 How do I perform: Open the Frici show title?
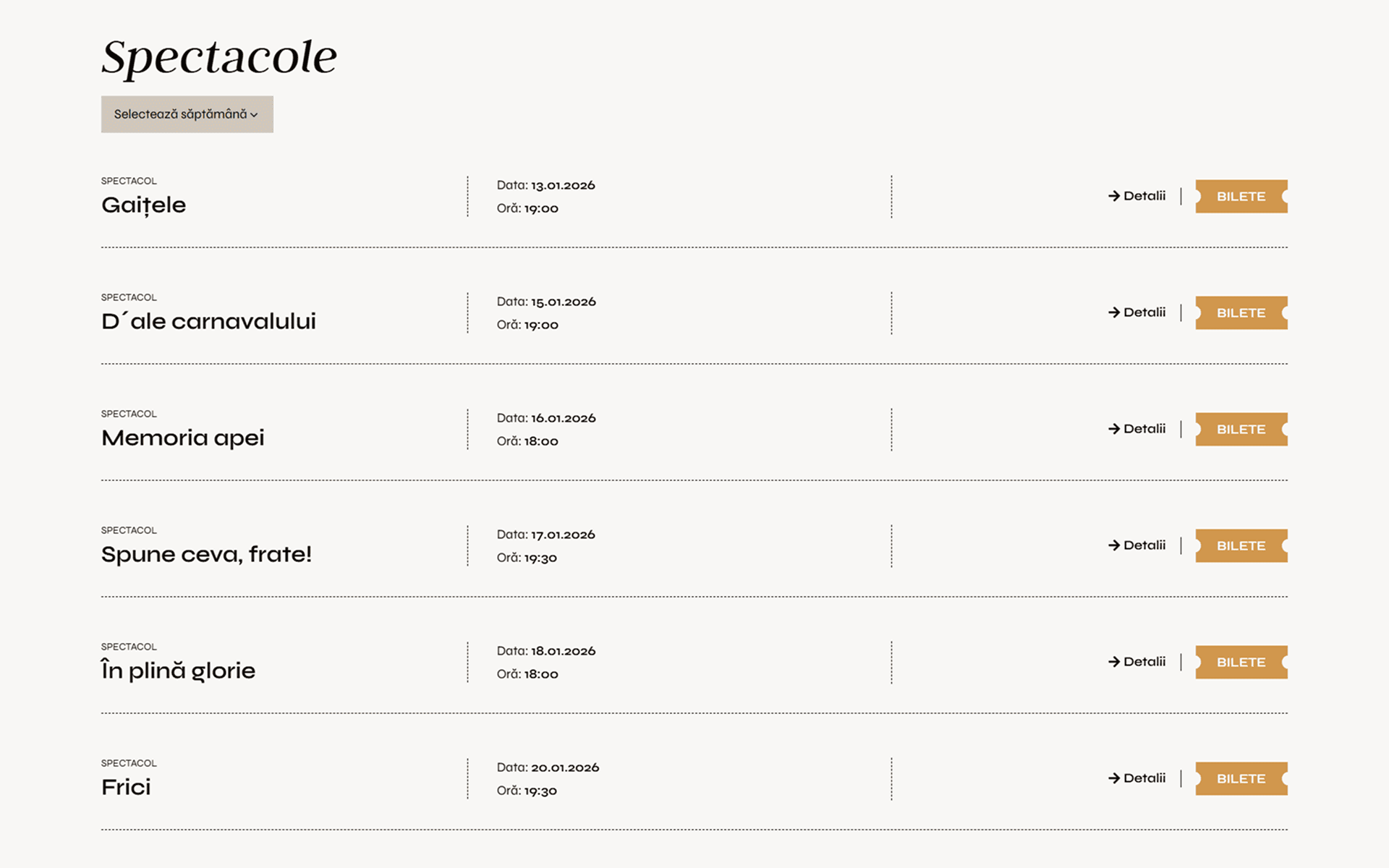point(127,788)
